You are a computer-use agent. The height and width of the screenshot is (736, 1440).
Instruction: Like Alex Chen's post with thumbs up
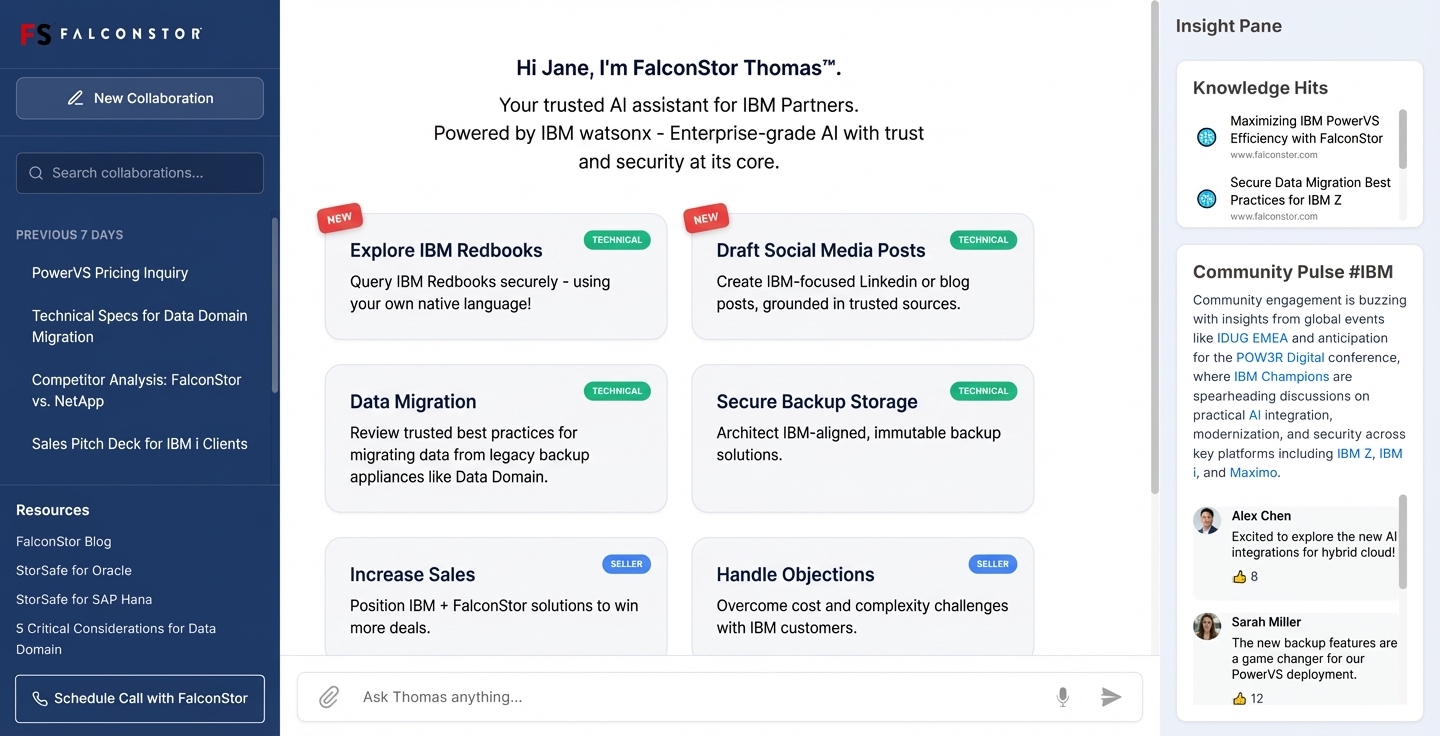point(1240,577)
